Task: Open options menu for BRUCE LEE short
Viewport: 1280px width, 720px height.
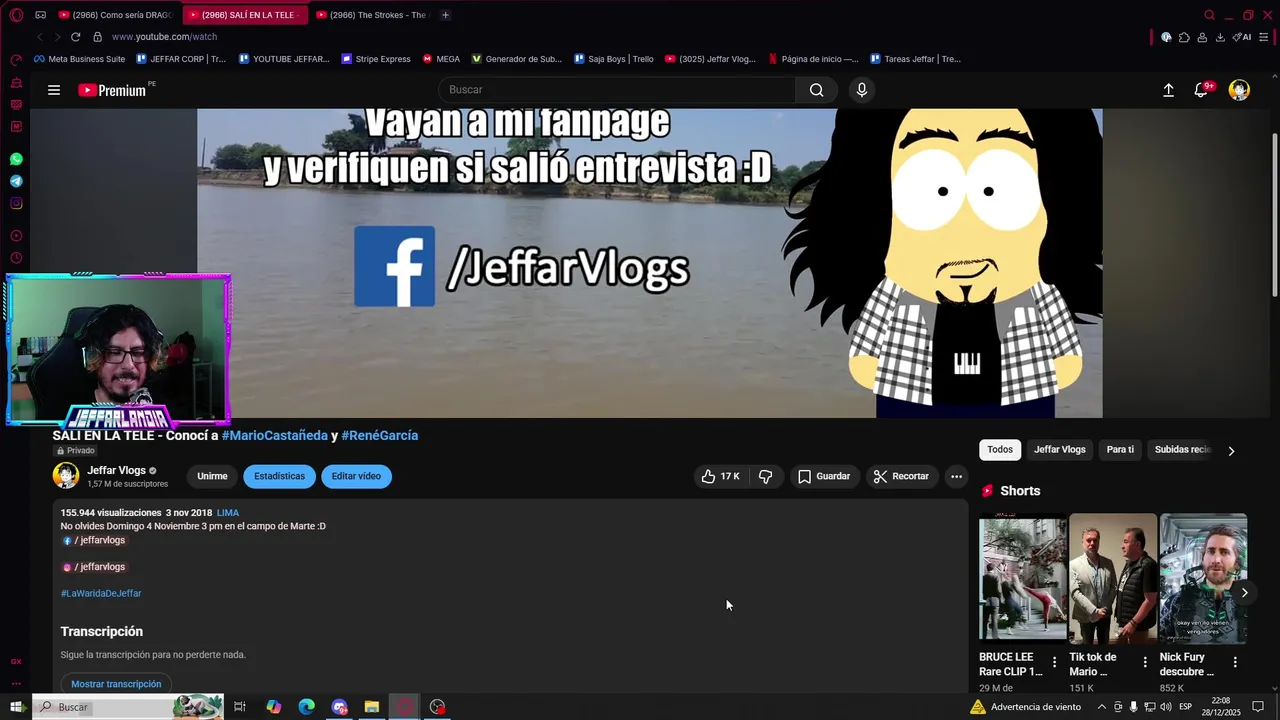Action: point(1054,662)
